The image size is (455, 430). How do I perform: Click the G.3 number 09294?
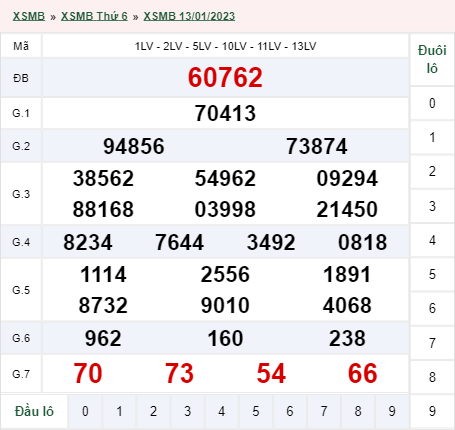point(347,178)
